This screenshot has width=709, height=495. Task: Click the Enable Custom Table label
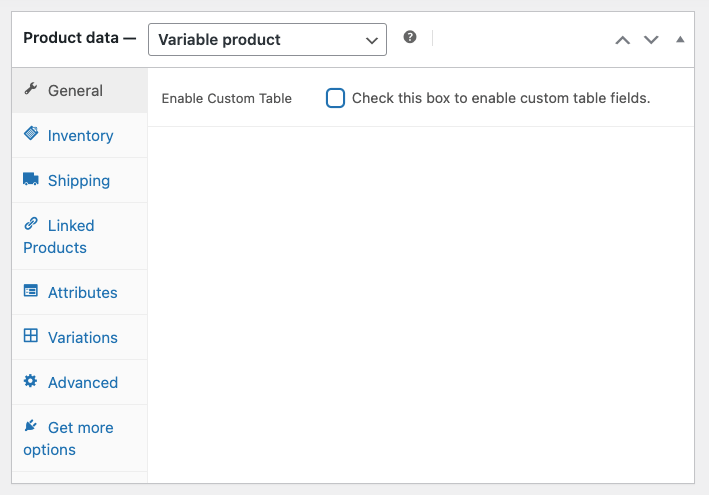tap(227, 99)
